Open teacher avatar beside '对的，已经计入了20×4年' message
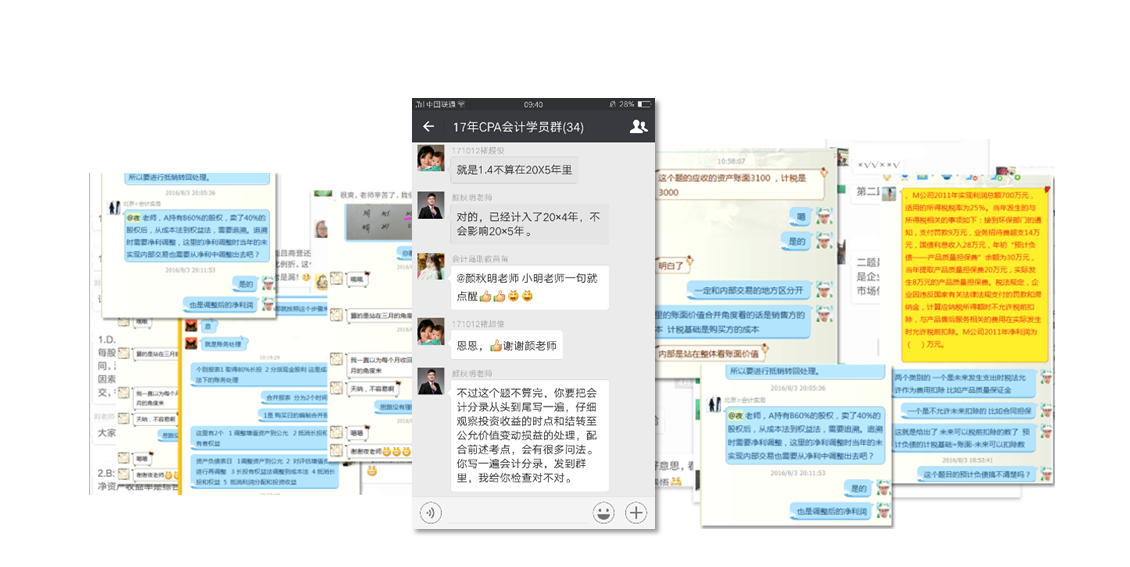Screen dimensions: 1130x567 431,207
